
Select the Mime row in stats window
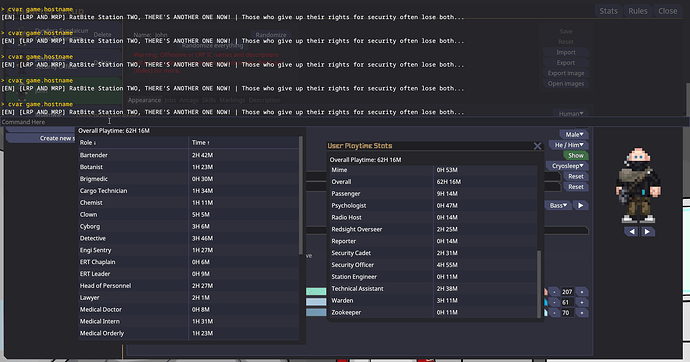(433, 170)
